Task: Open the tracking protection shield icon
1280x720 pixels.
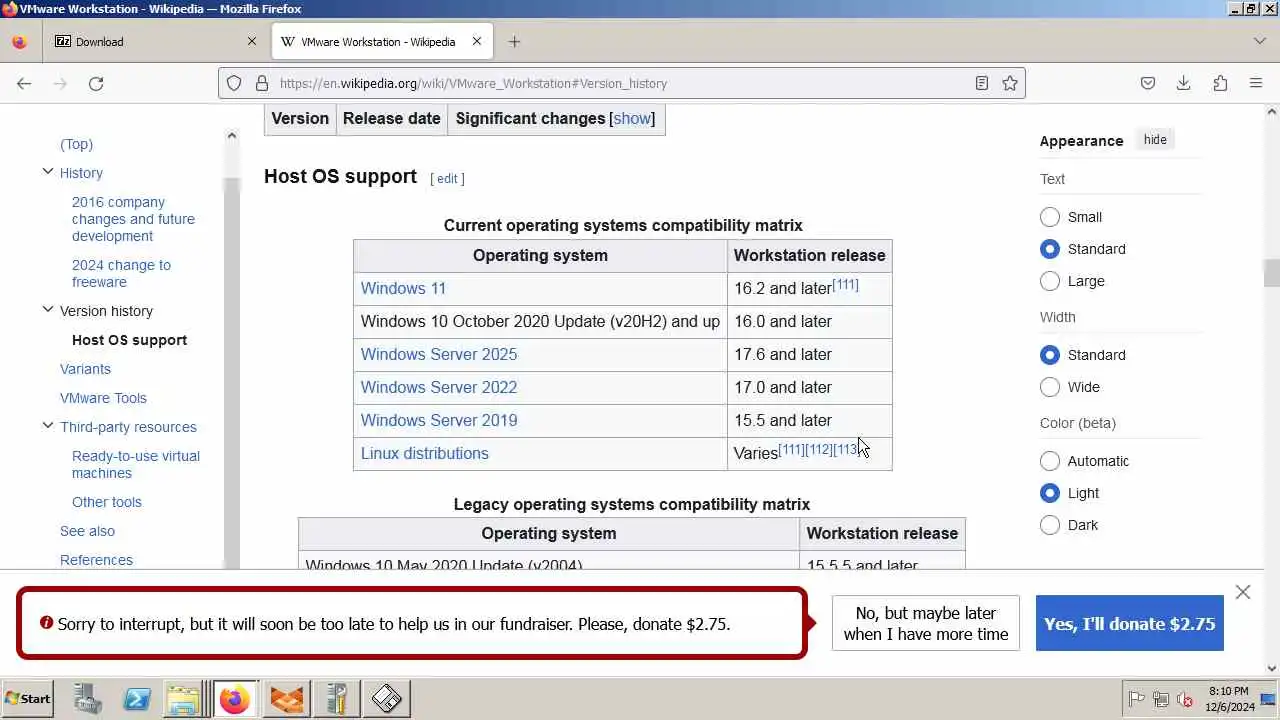Action: [234, 83]
